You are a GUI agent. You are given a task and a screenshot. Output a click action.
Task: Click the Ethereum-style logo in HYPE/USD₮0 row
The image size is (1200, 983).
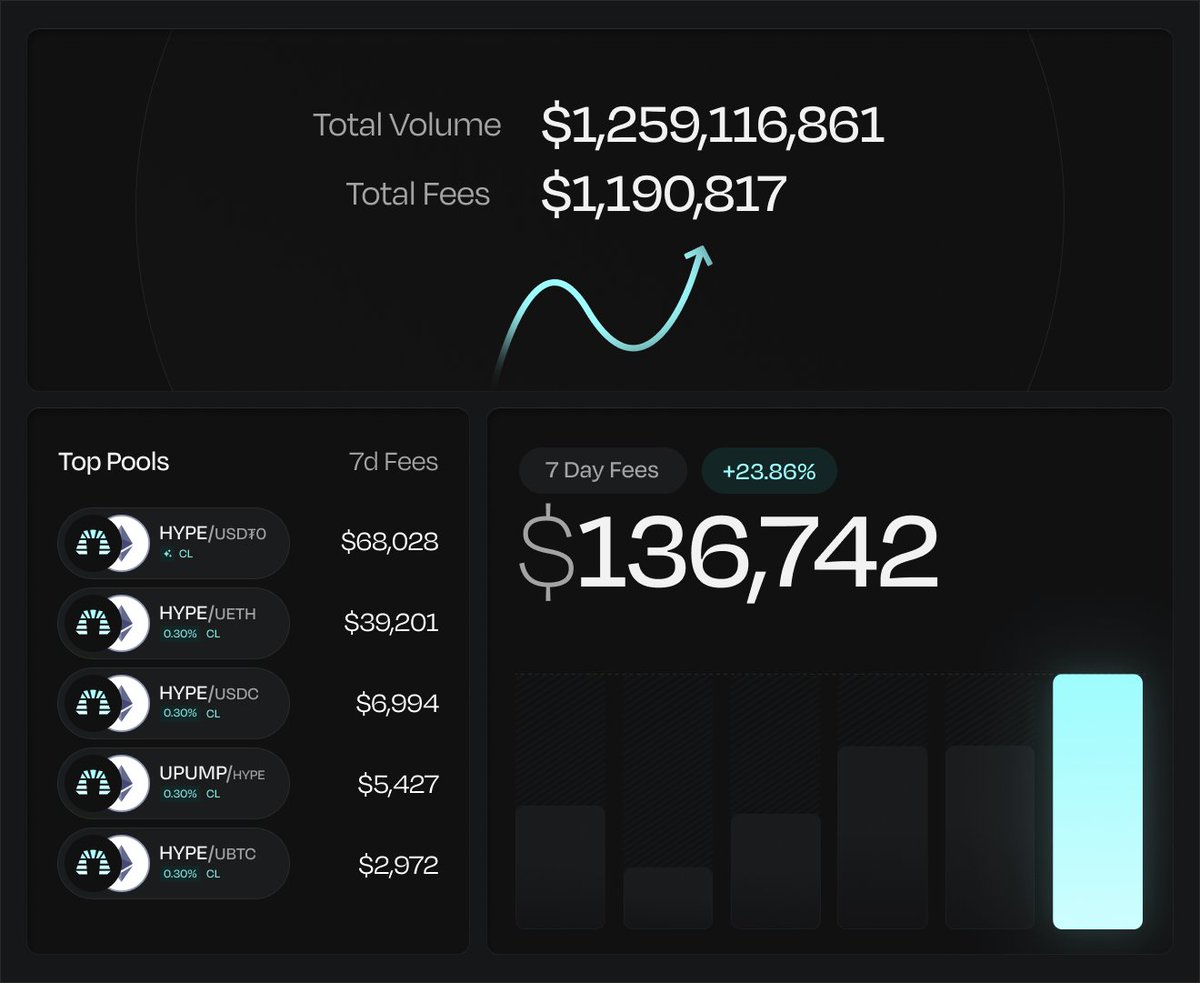coord(133,543)
